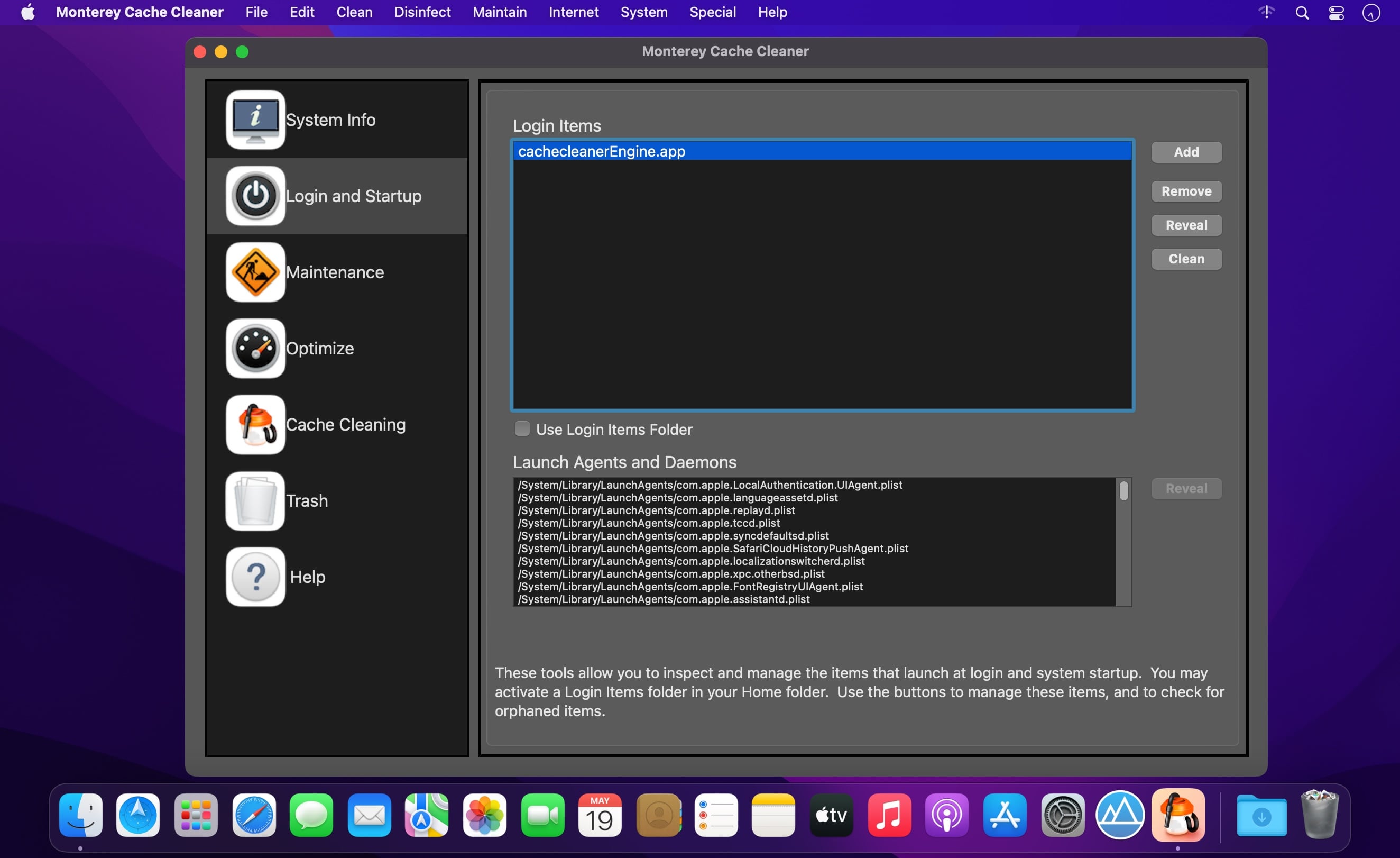Open Notes from the Dock
1400x858 pixels.
pos(773,815)
